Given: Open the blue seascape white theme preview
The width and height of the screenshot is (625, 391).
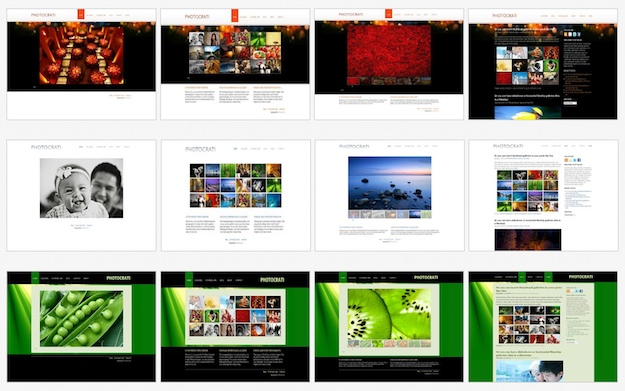Looking at the screenshot, I should pyautogui.click(x=389, y=195).
